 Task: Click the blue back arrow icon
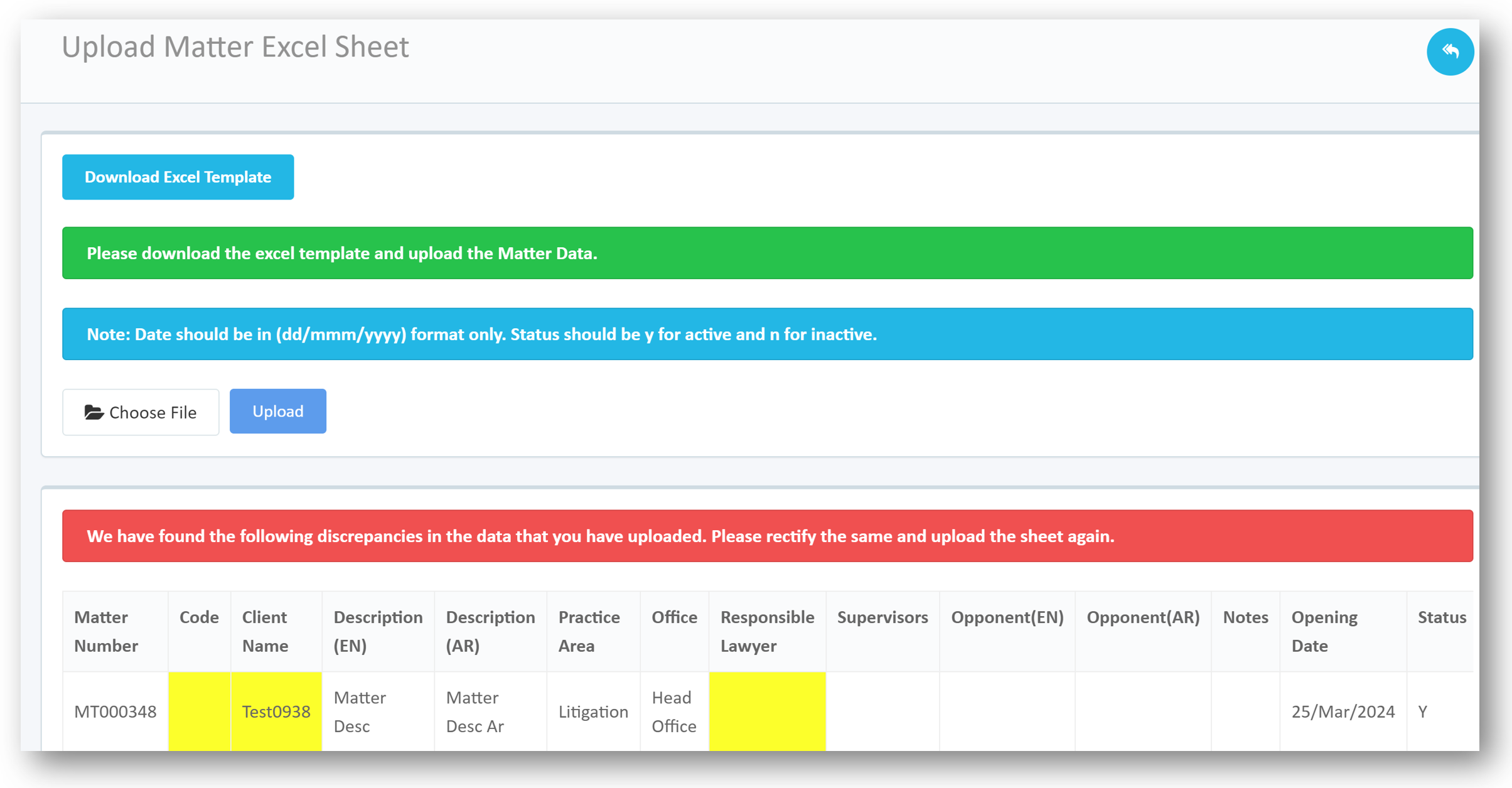[x=1450, y=51]
